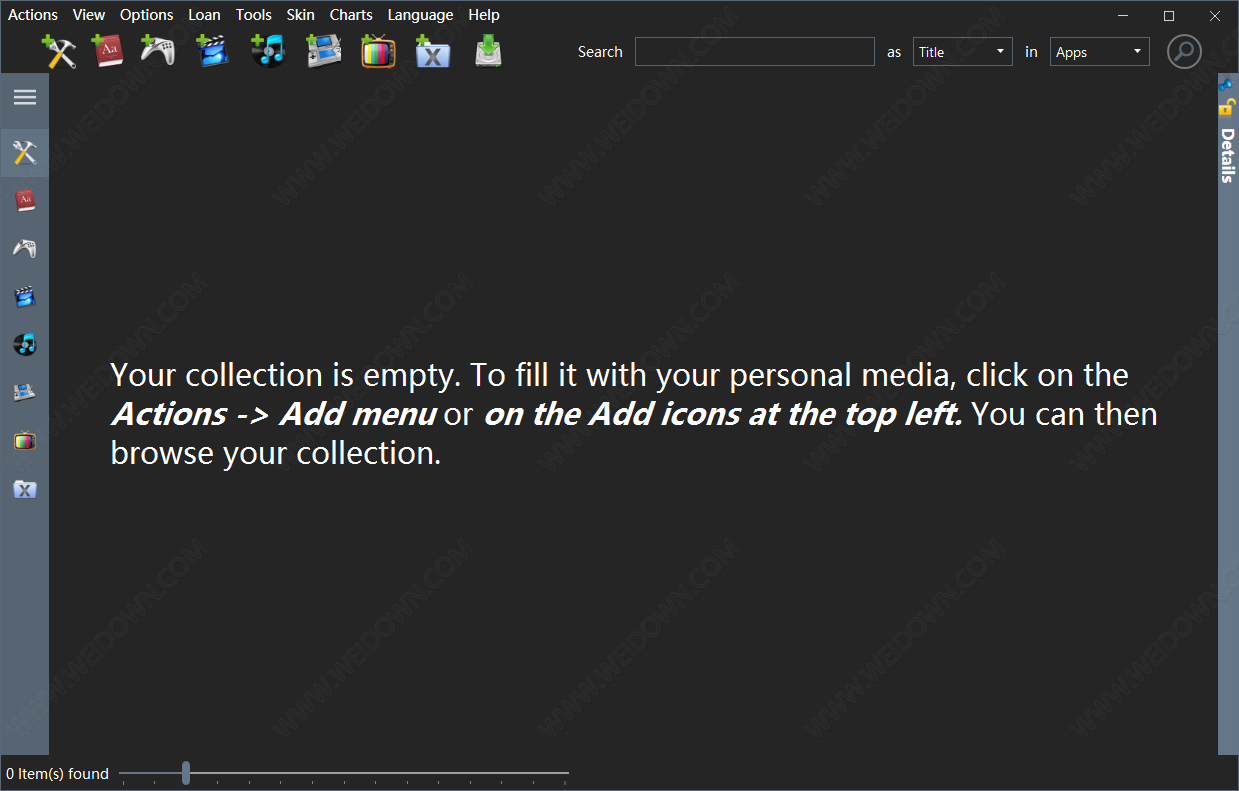This screenshot has width=1239, height=791.
Task: Expand the Details side panel tab
Action: [1228, 155]
